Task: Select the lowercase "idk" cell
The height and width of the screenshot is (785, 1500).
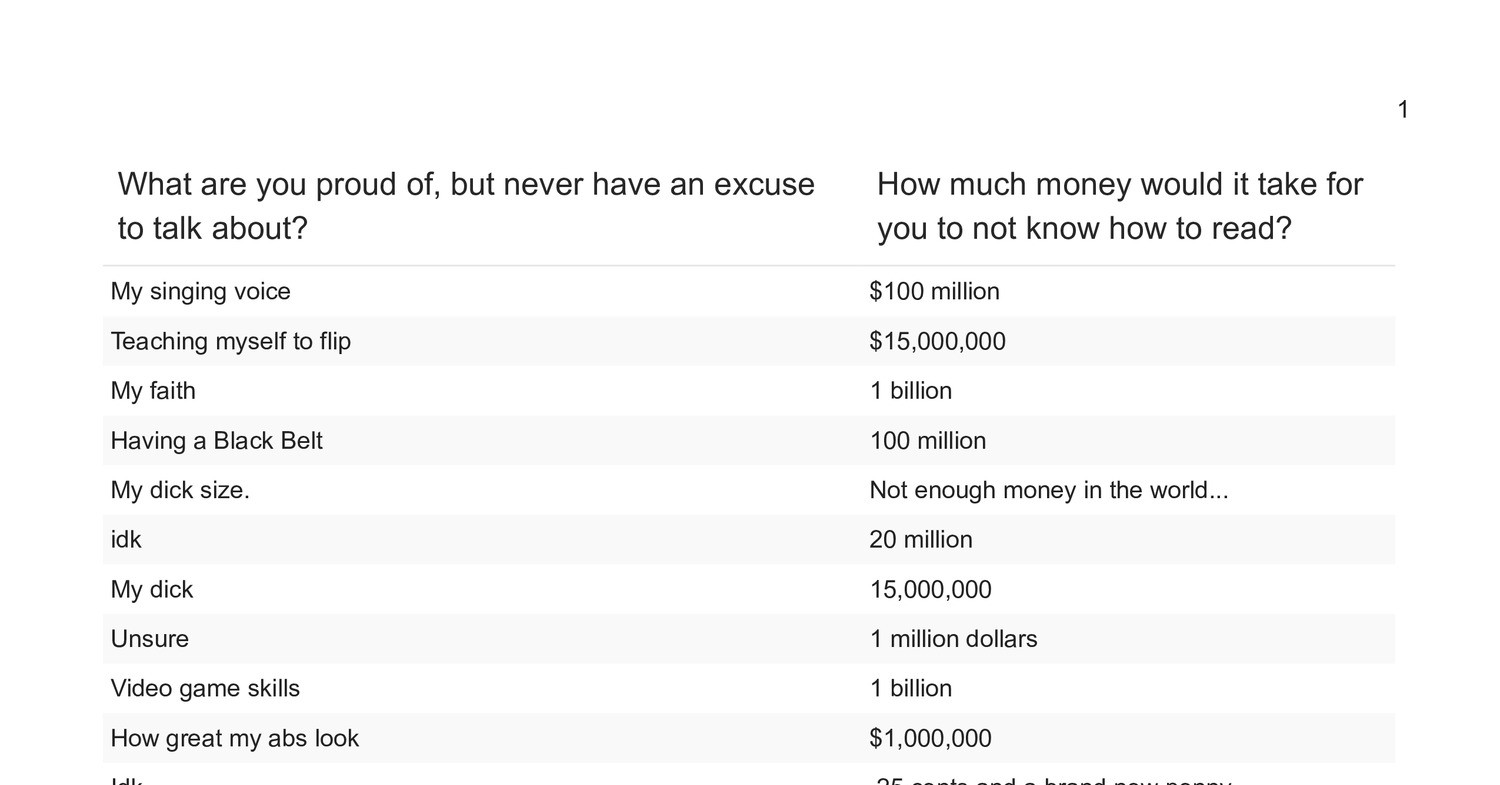Action: [126, 540]
